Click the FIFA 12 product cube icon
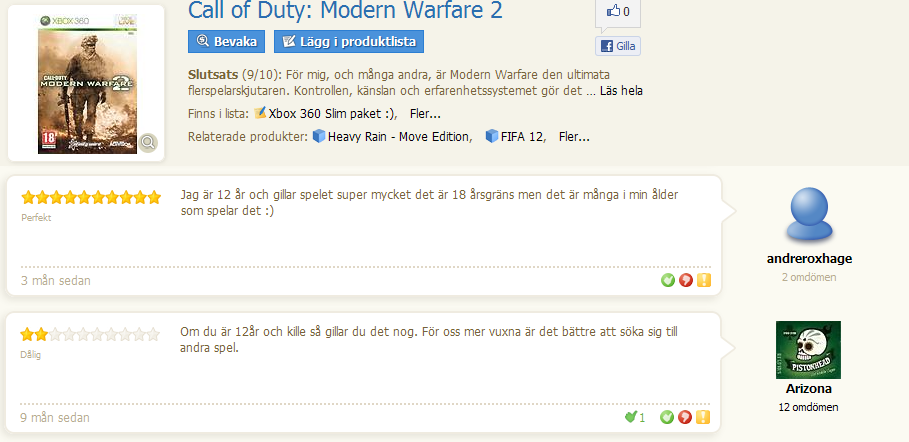Viewport: 909px width, 442px height. tap(492, 136)
